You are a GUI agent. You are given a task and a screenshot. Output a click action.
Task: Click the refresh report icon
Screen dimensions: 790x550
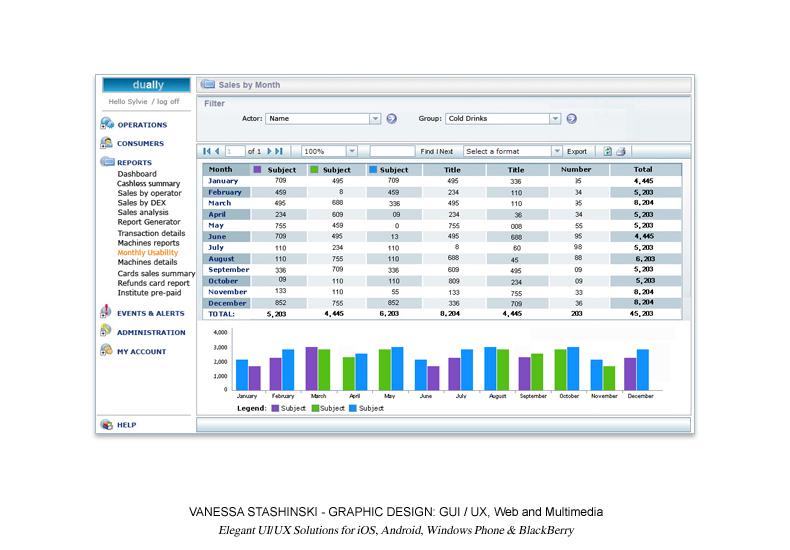[x=608, y=151]
